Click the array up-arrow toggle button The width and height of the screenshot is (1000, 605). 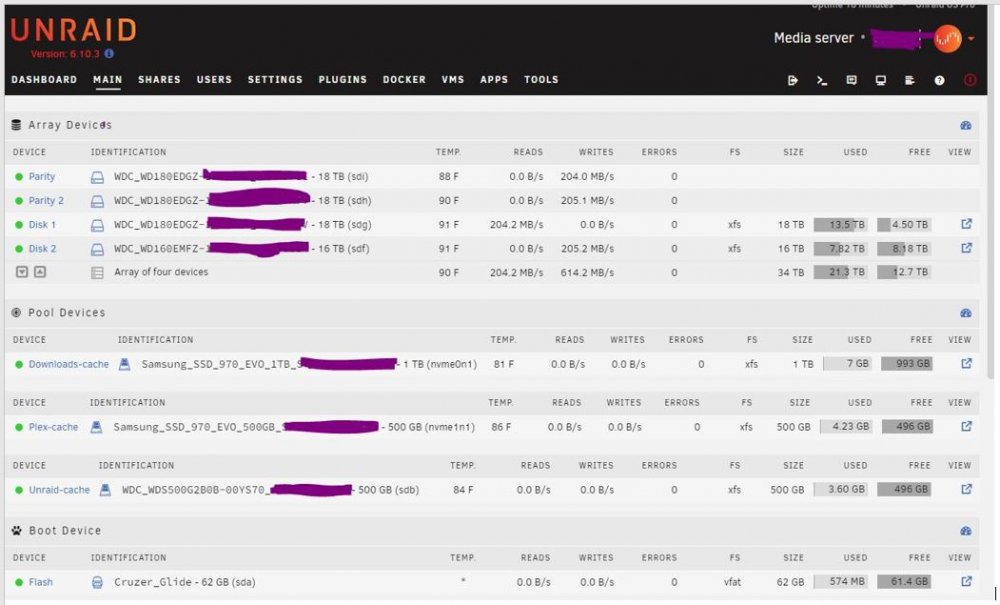(40, 272)
